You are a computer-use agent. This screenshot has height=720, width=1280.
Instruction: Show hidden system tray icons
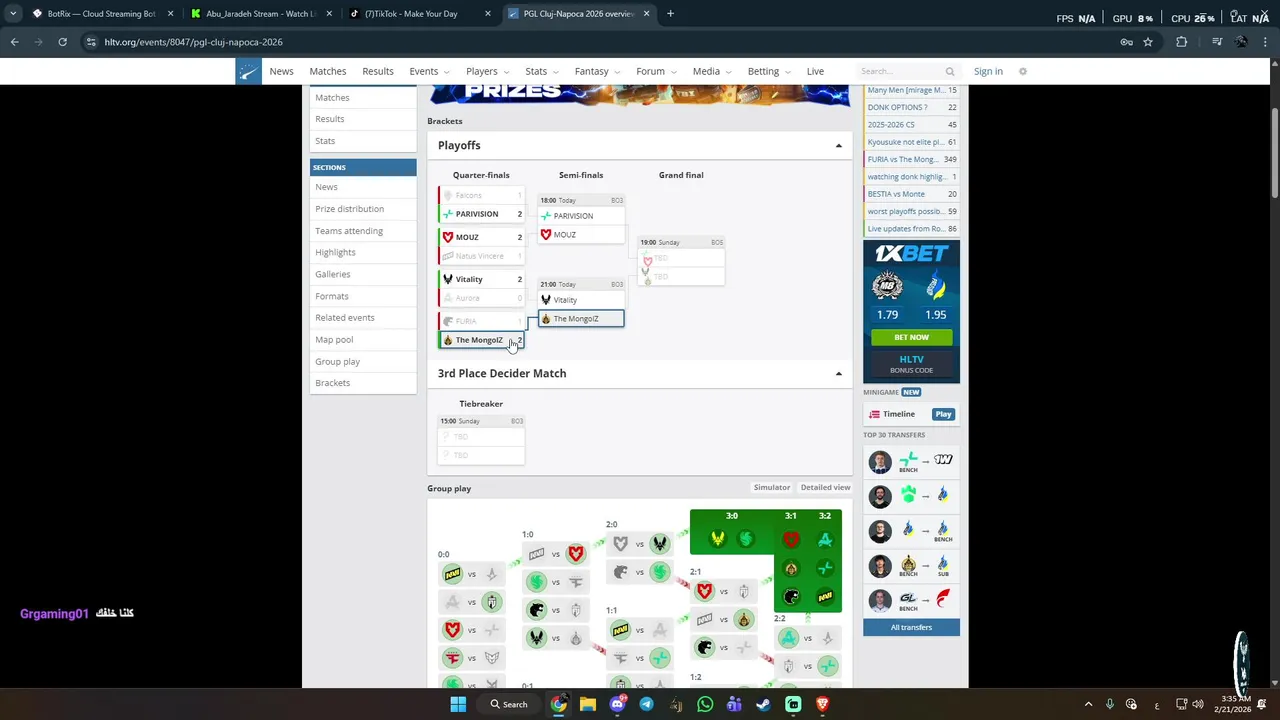(x=1091, y=704)
